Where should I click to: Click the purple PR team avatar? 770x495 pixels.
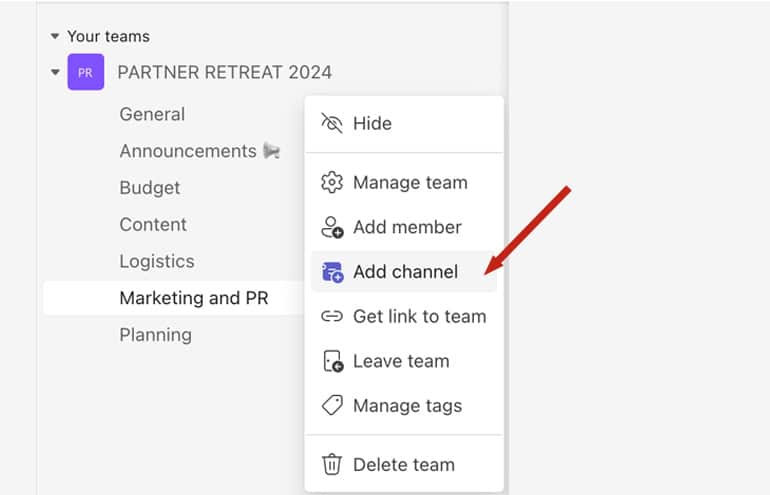(x=85, y=72)
